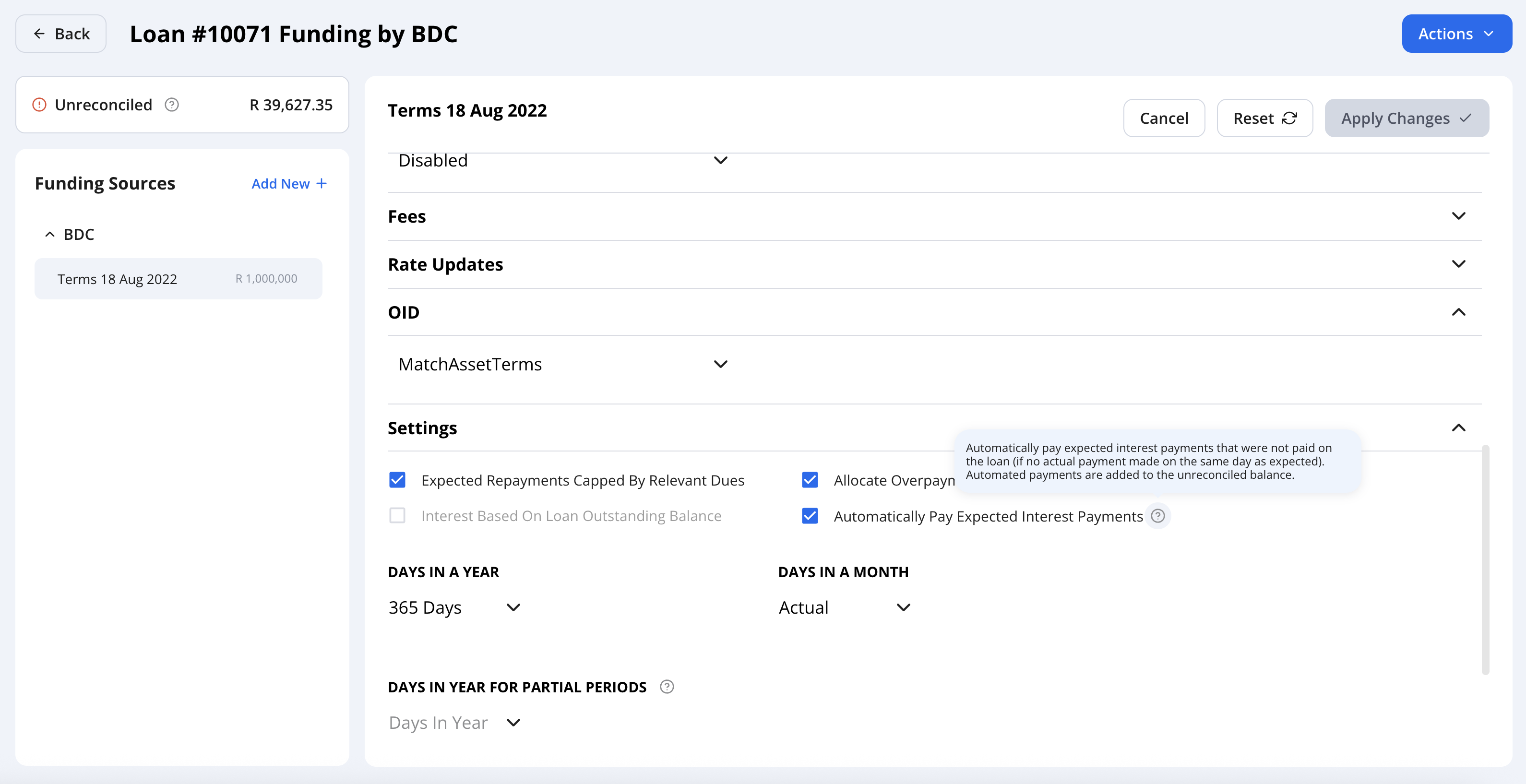Uncheck the Allocate Overpayments checkbox

click(810, 480)
